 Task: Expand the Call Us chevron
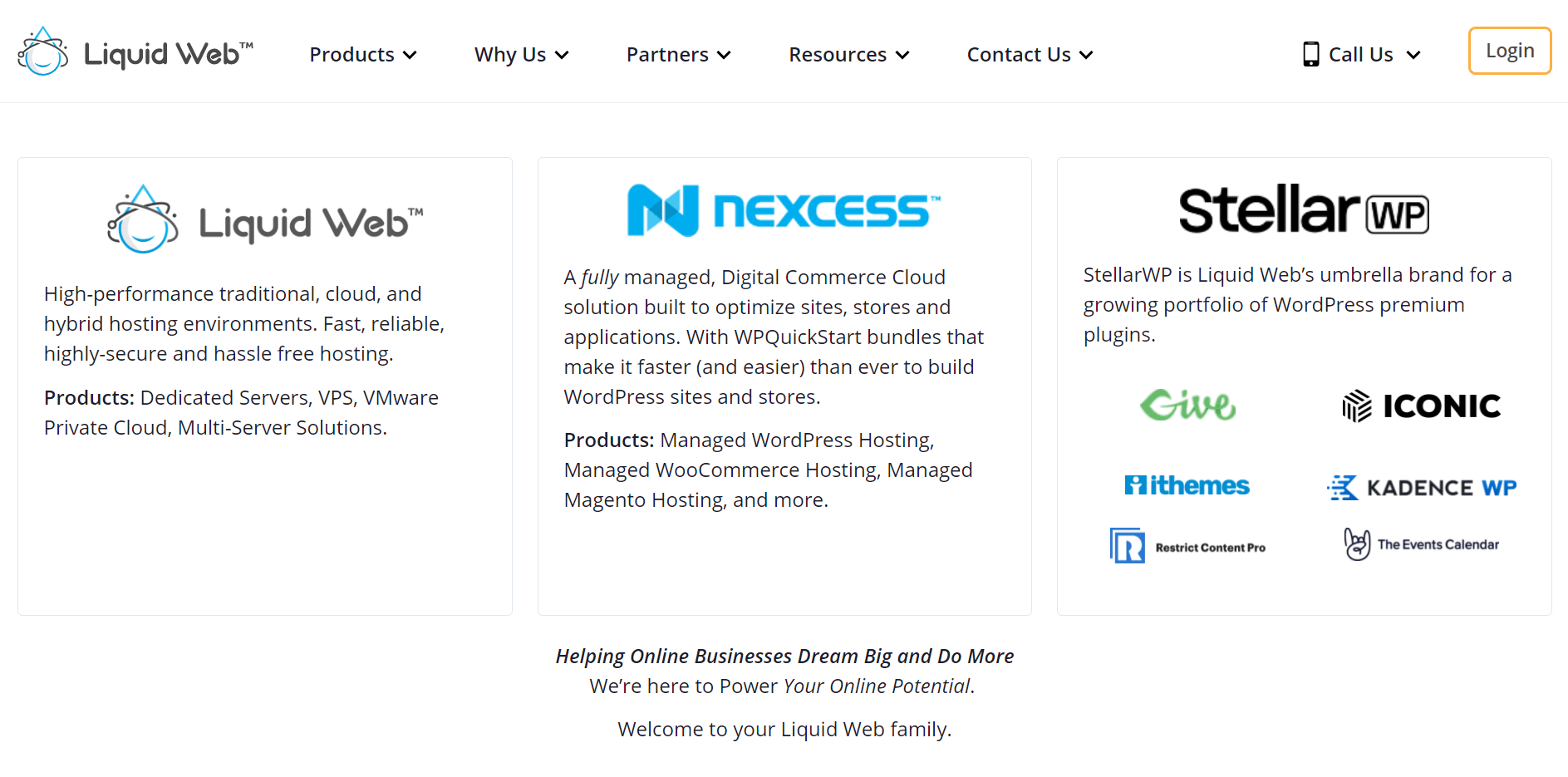[1413, 55]
